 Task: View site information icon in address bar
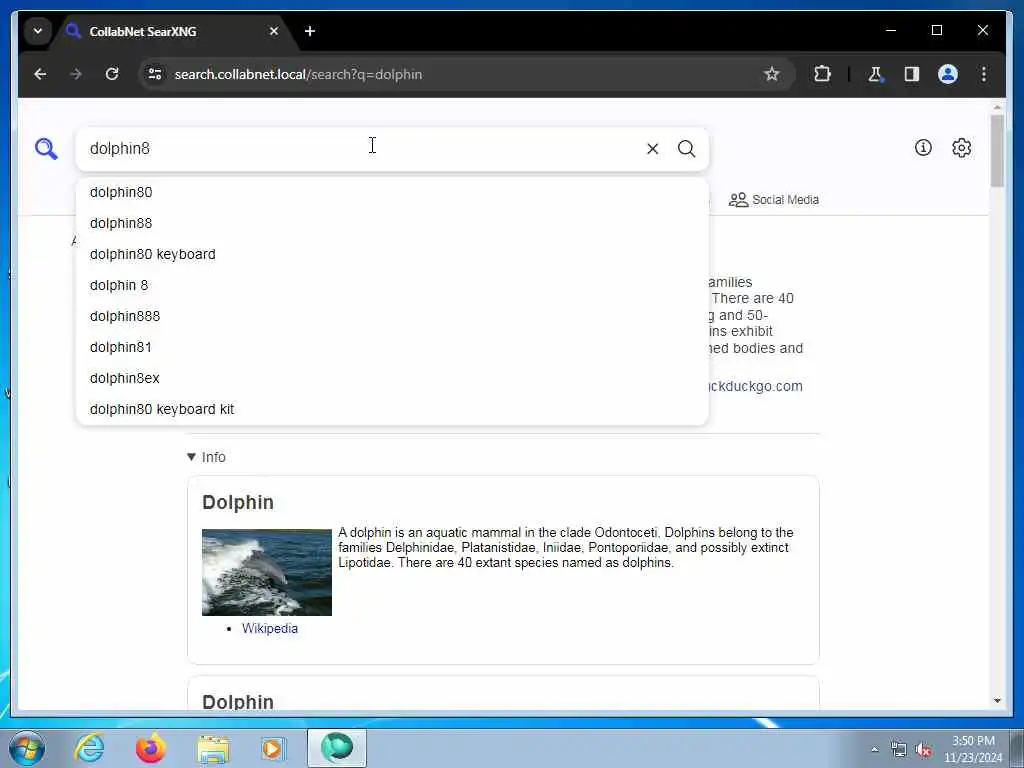pos(155,74)
